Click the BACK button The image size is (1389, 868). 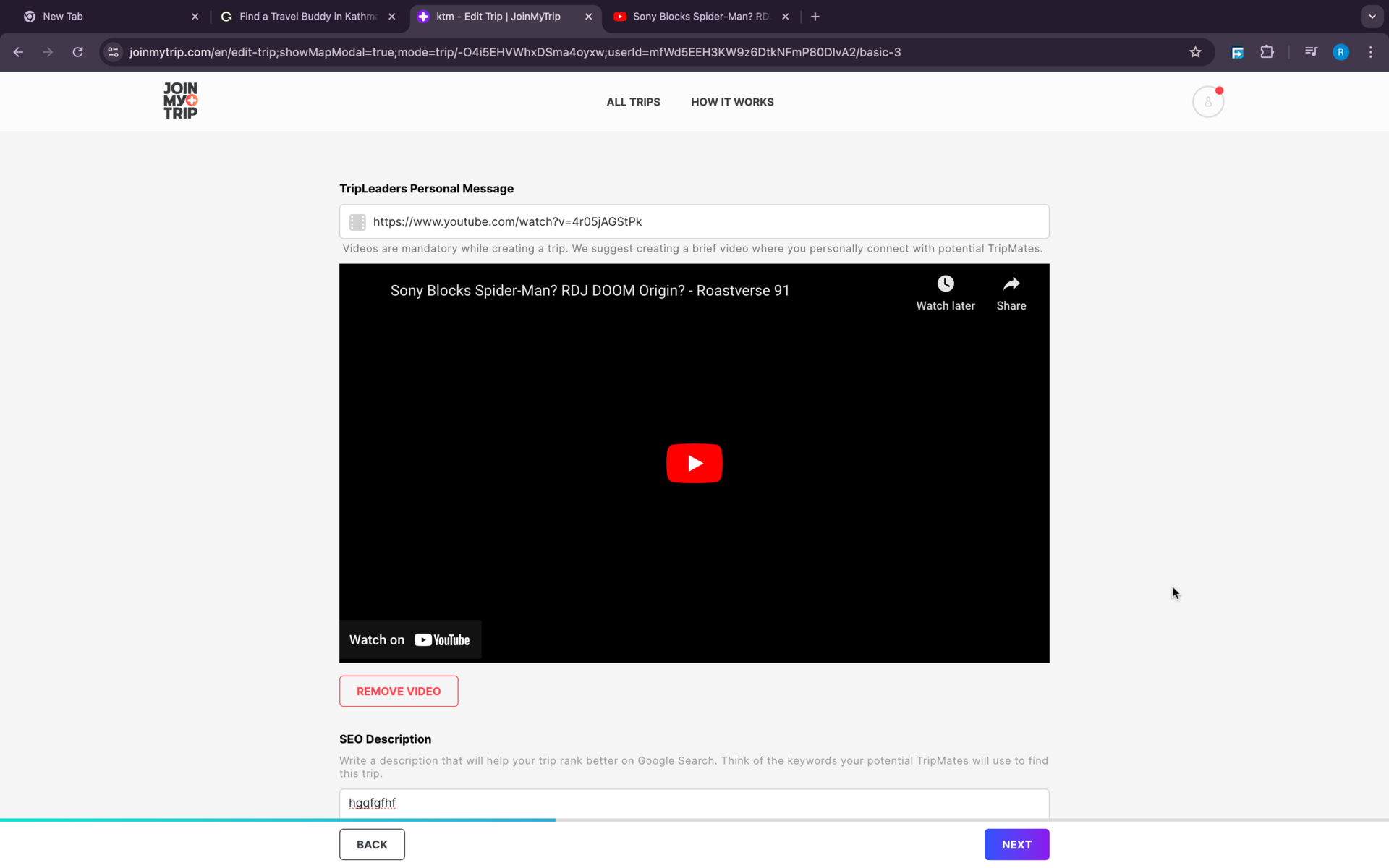(x=372, y=844)
